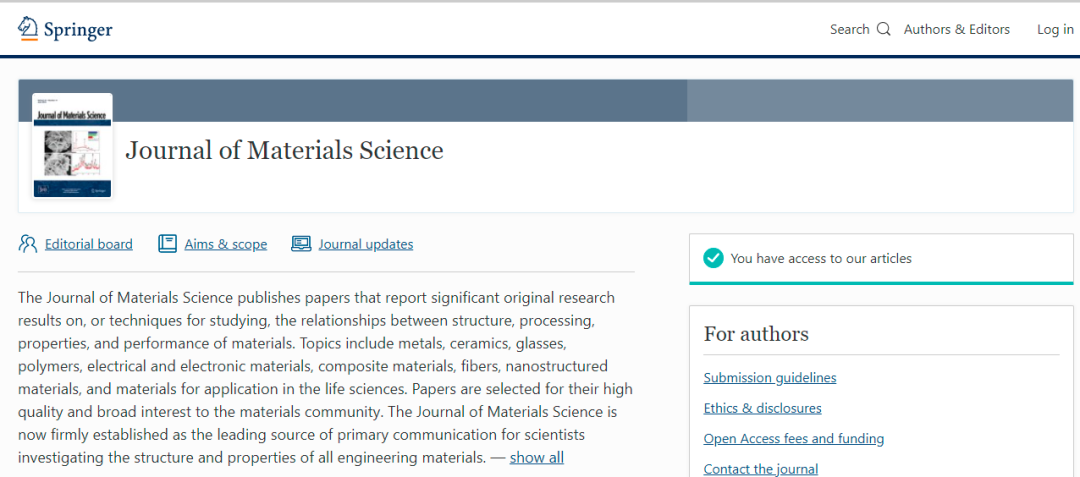Expand the description with show all
Image resolution: width=1080 pixels, height=477 pixels.
536,457
